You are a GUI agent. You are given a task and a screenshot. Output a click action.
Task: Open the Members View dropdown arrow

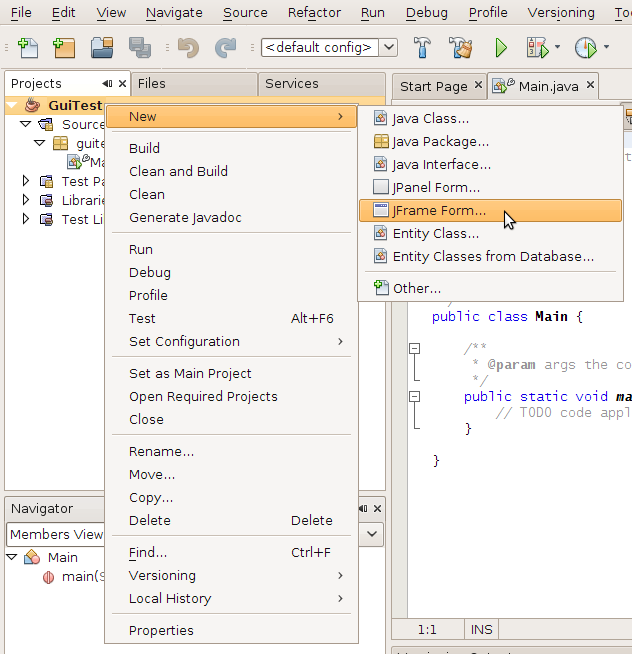tap(372, 534)
